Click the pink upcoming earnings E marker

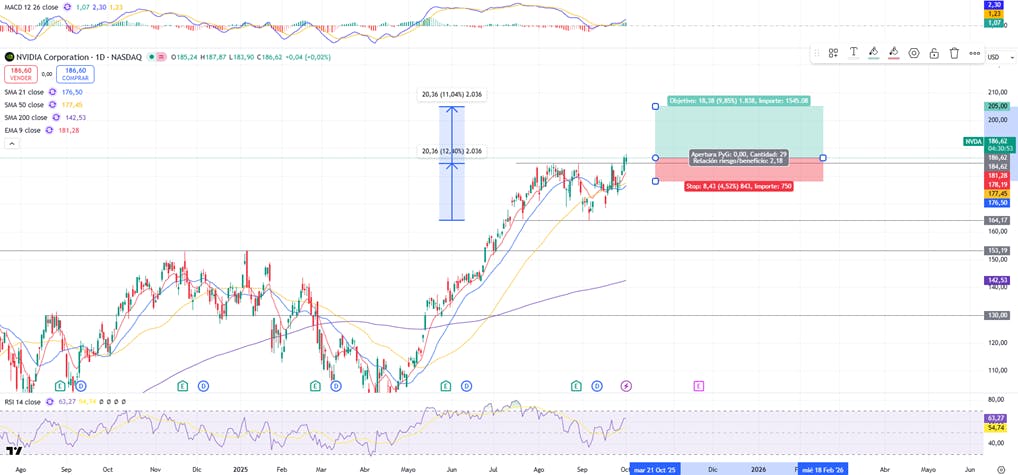click(699, 386)
